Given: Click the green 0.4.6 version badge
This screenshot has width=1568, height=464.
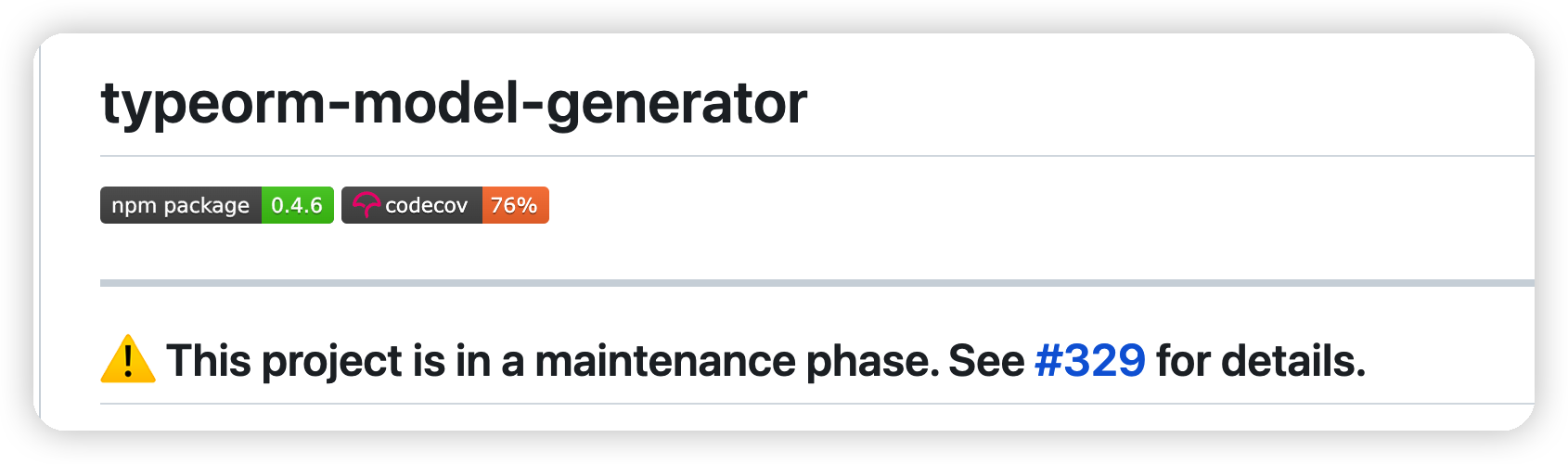Looking at the screenshot, I should (297, 205).
